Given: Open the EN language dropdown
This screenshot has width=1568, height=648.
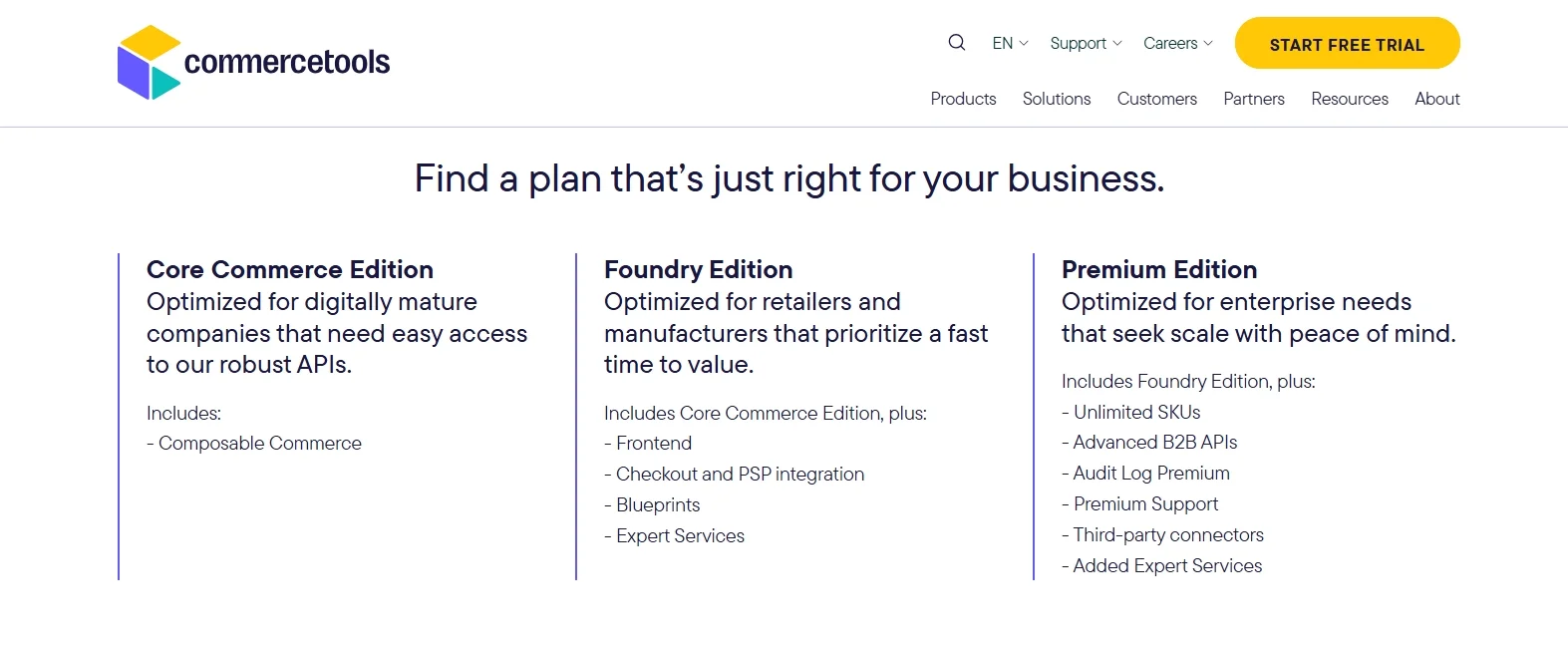Looking at the screenshot, I should coord(1010,43).
